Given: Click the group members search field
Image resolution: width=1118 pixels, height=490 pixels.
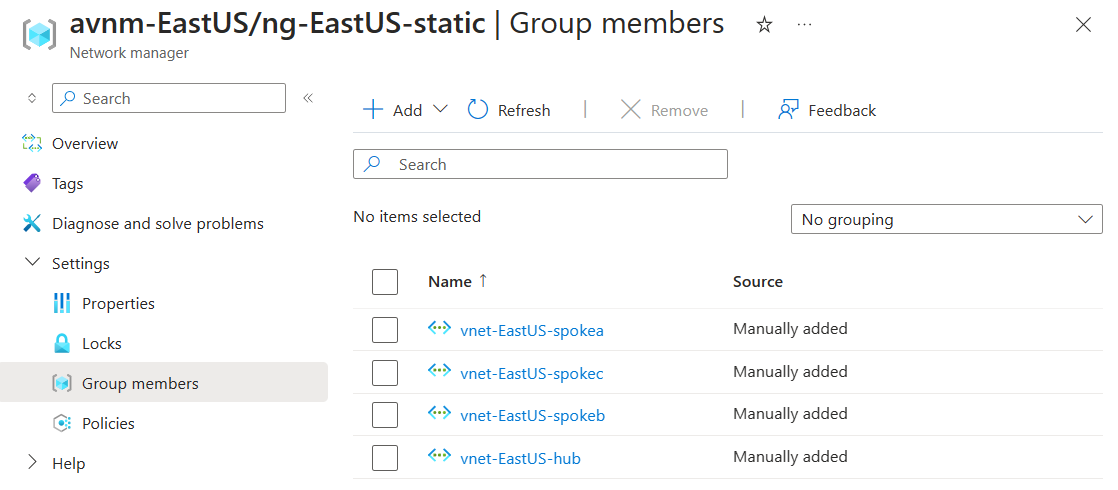Looking at the screenshot, I should 540,164.
